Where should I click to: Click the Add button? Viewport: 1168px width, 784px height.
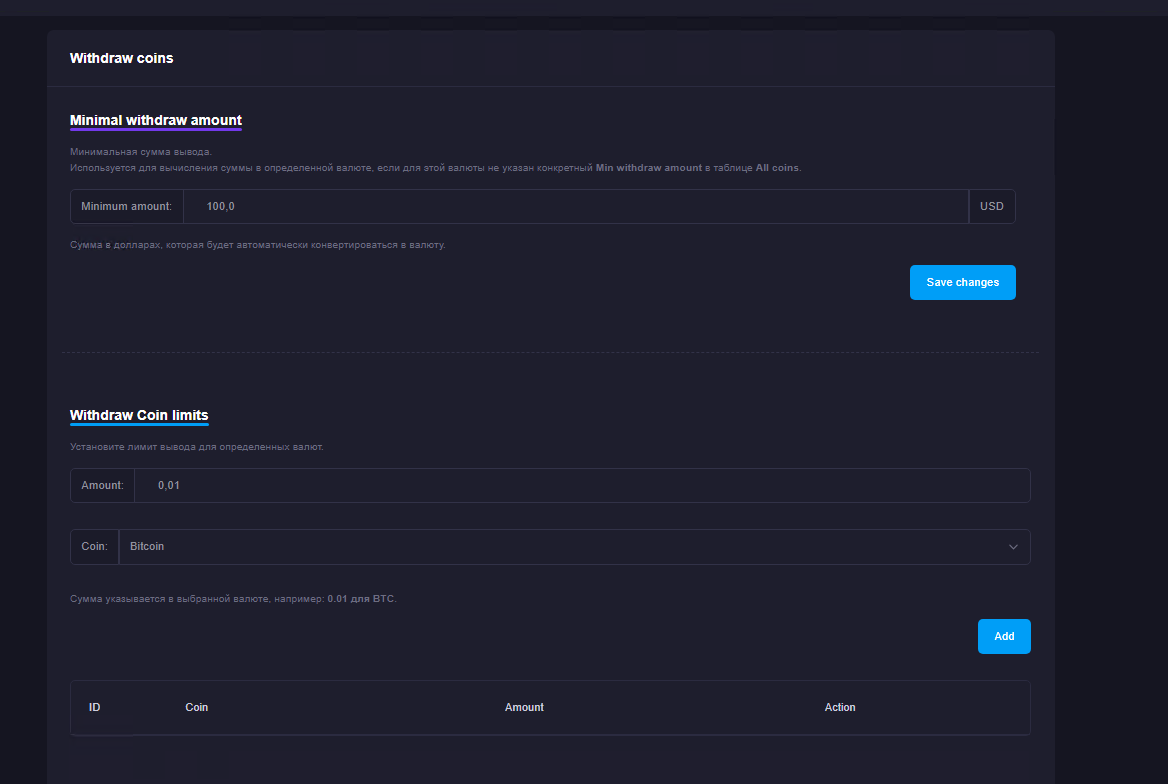click(1004, 637)
